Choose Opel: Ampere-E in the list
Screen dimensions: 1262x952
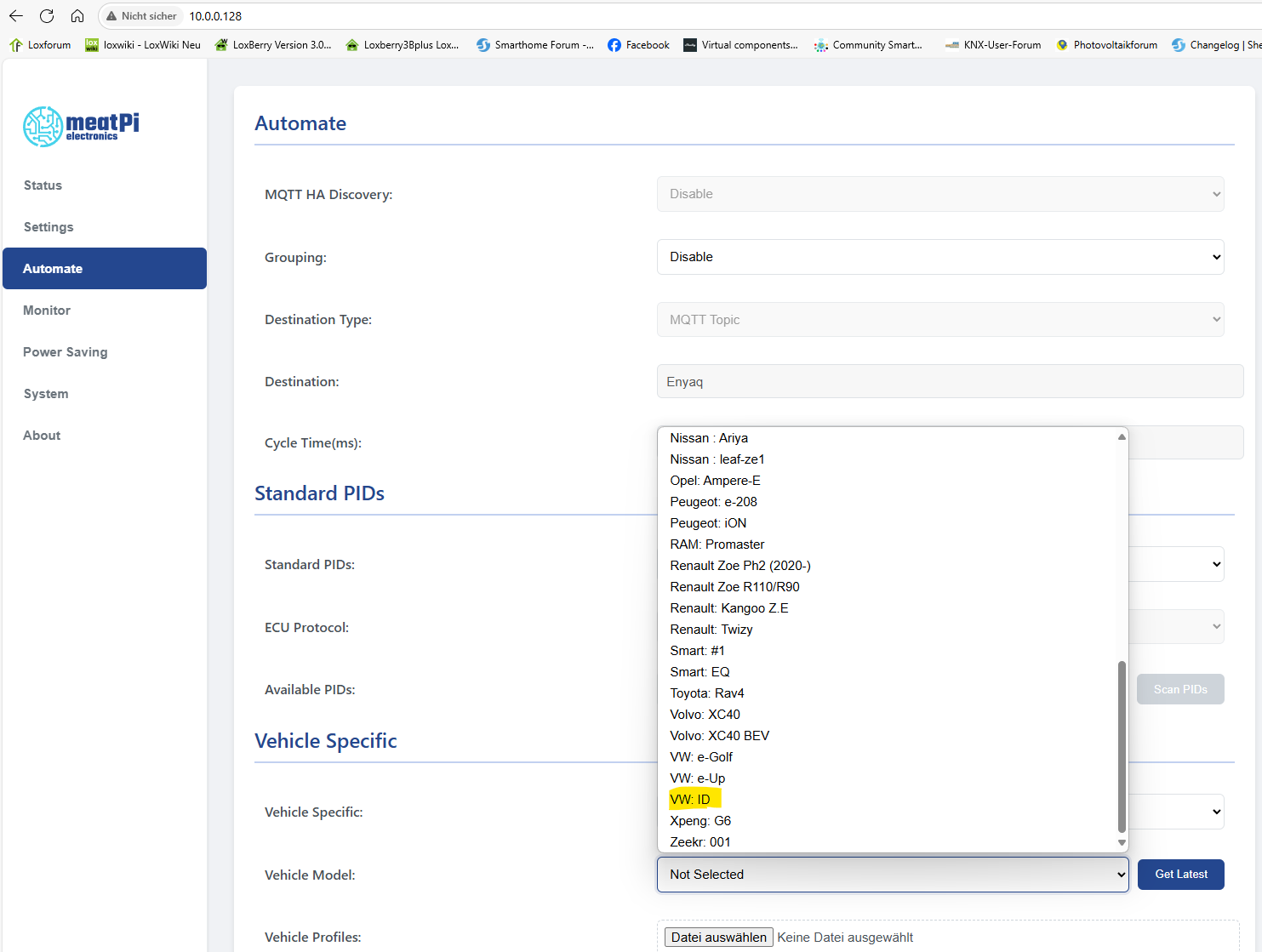(888, 481)
